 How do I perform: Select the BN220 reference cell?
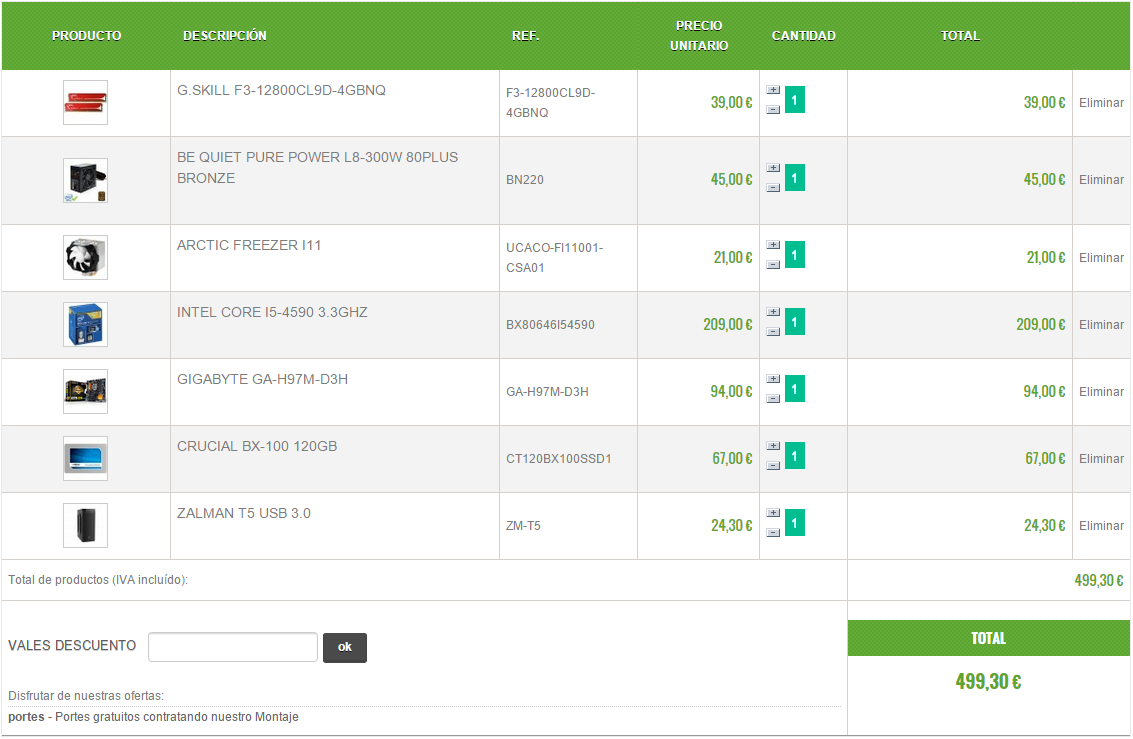pyautogui.click(x=568, y=181)
